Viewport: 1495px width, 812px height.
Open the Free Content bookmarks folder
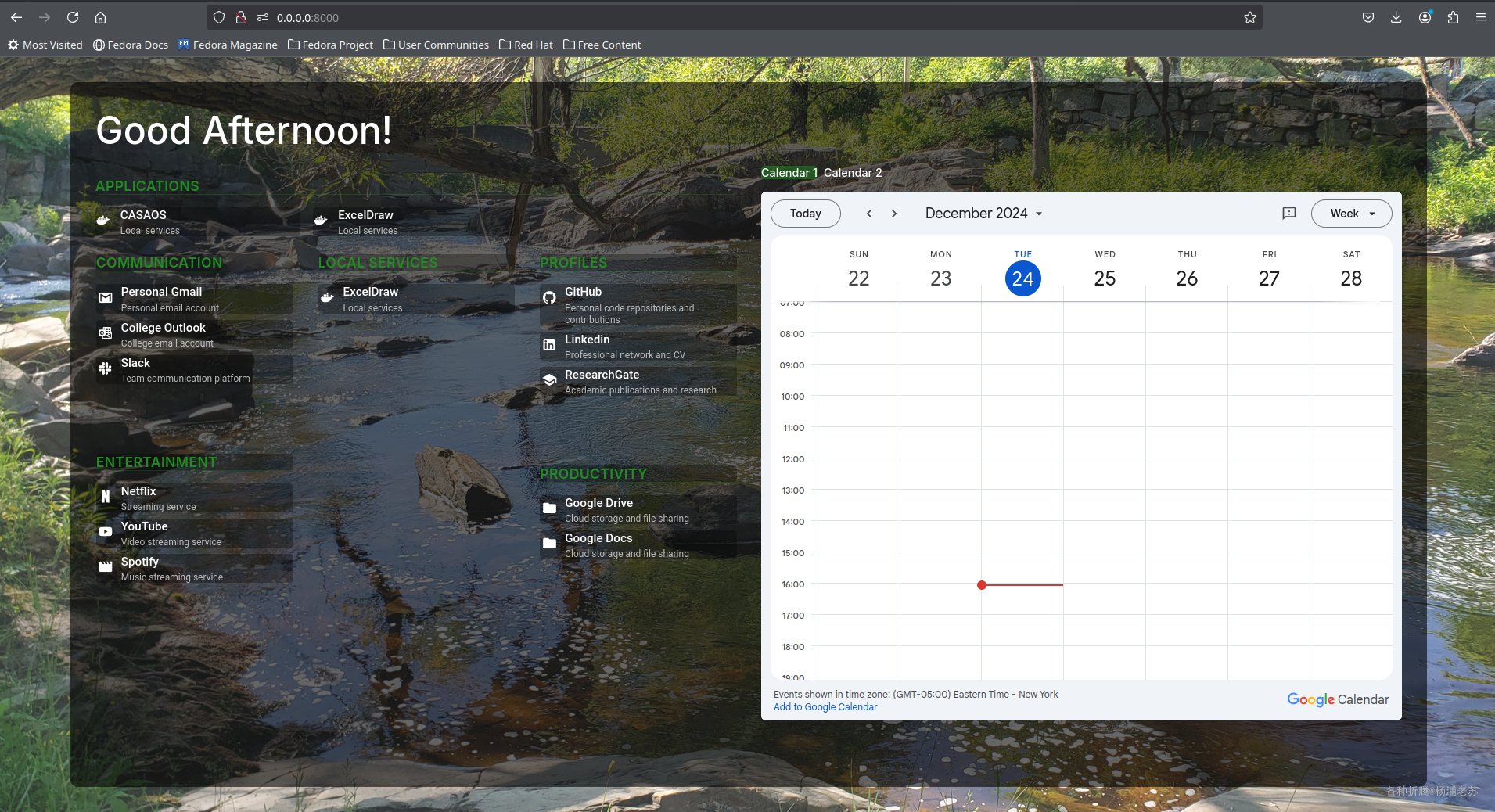click(x=602, y=45)
